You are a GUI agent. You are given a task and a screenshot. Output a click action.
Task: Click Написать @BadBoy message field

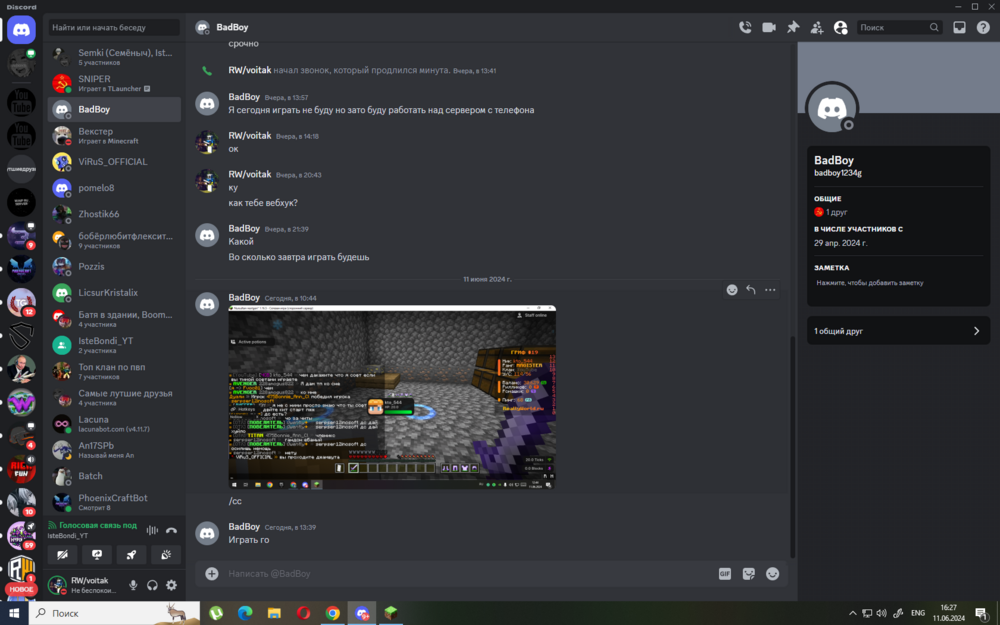(469, 573)
